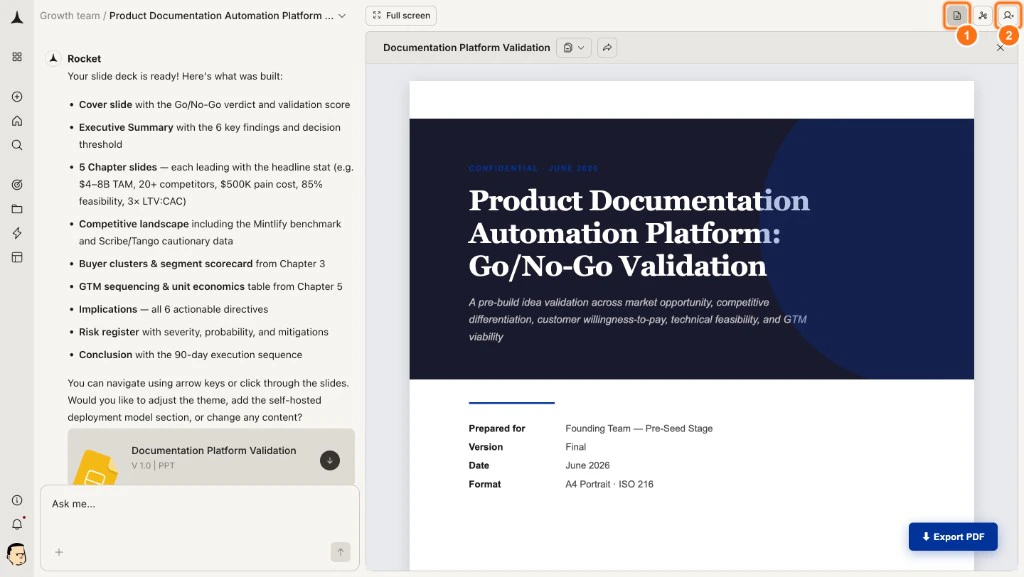
Task: Go to the Growth team breadcrumb
Action: click(x=69, y=15)
